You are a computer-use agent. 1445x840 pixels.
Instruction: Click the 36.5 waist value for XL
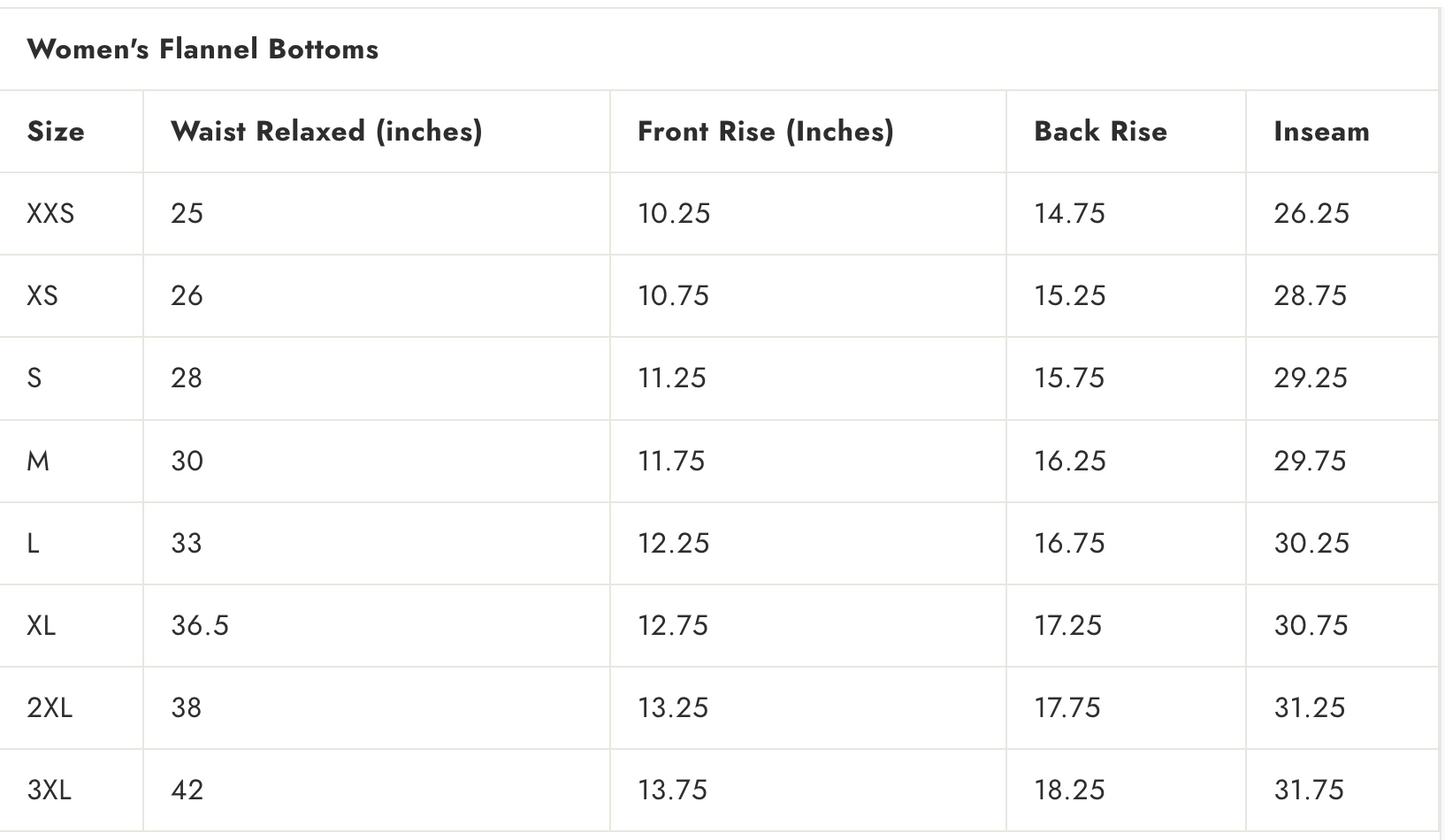199,625
